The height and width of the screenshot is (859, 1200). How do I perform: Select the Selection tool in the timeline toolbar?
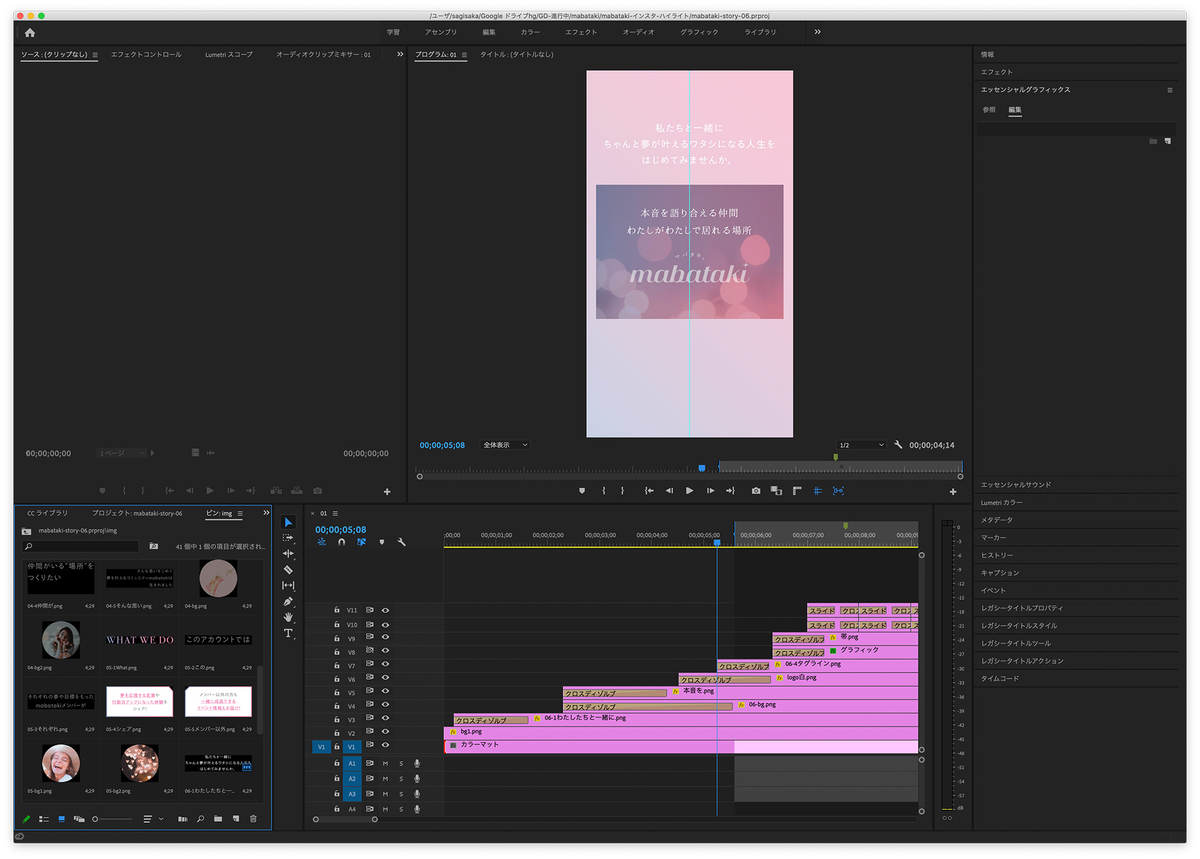289,522
